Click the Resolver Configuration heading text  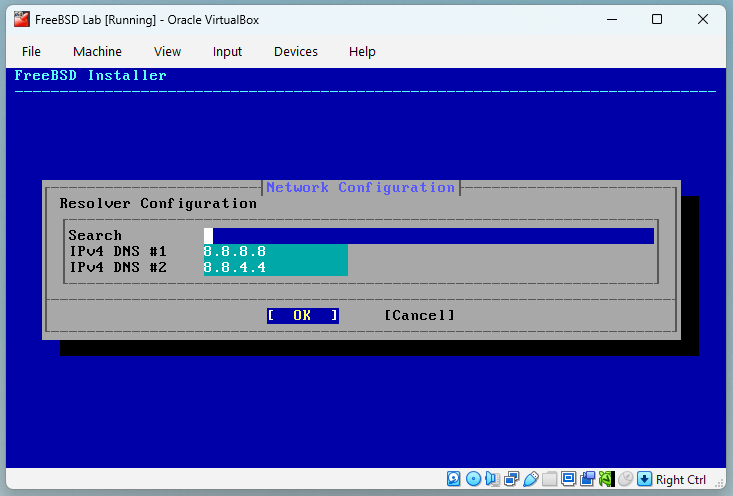[158, 203]
